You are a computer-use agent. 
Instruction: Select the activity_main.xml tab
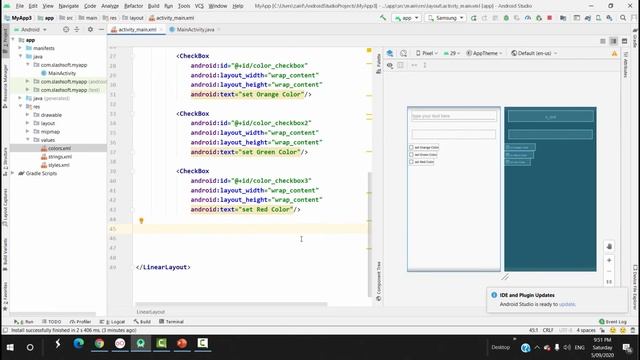click(x=137, y=29)
